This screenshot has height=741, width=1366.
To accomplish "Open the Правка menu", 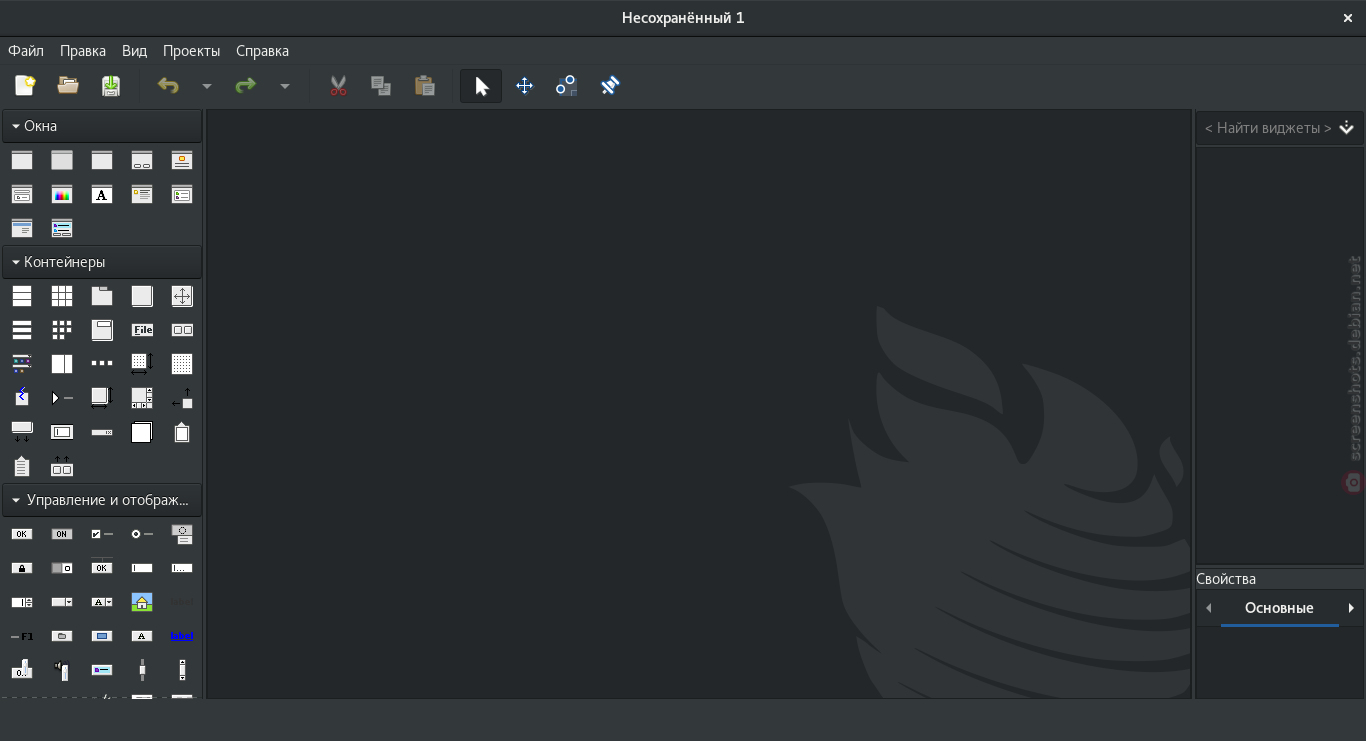I will click(x=83, y=51).
